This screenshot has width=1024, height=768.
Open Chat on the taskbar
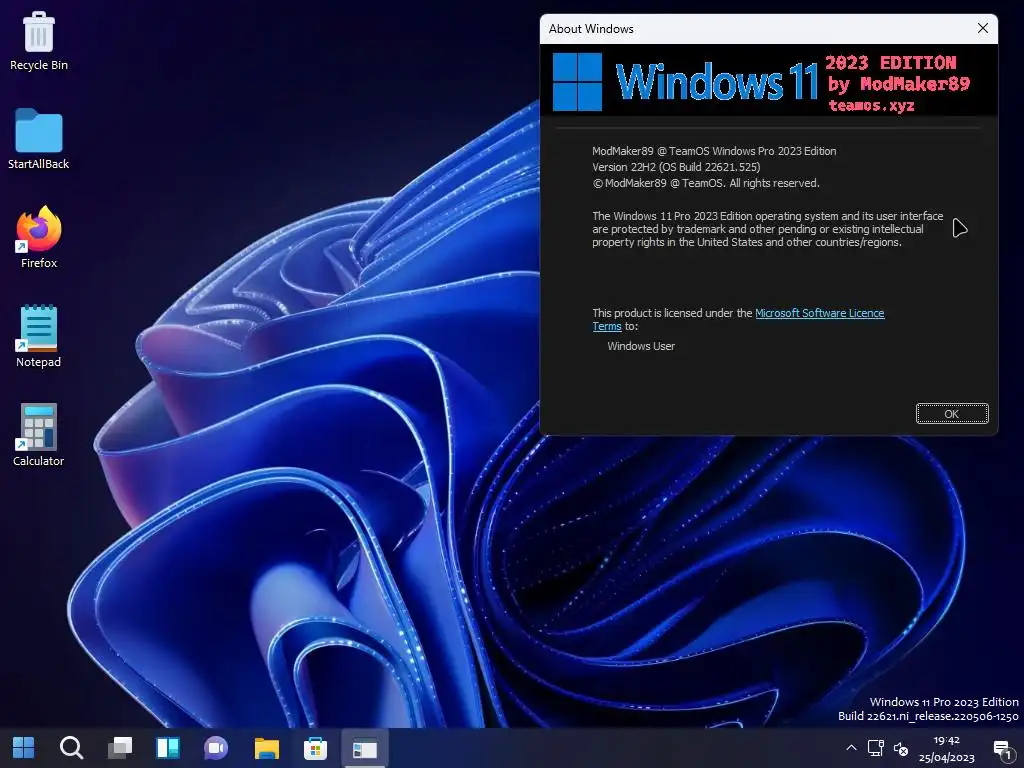pyautogui.click(x=216, y=748)
